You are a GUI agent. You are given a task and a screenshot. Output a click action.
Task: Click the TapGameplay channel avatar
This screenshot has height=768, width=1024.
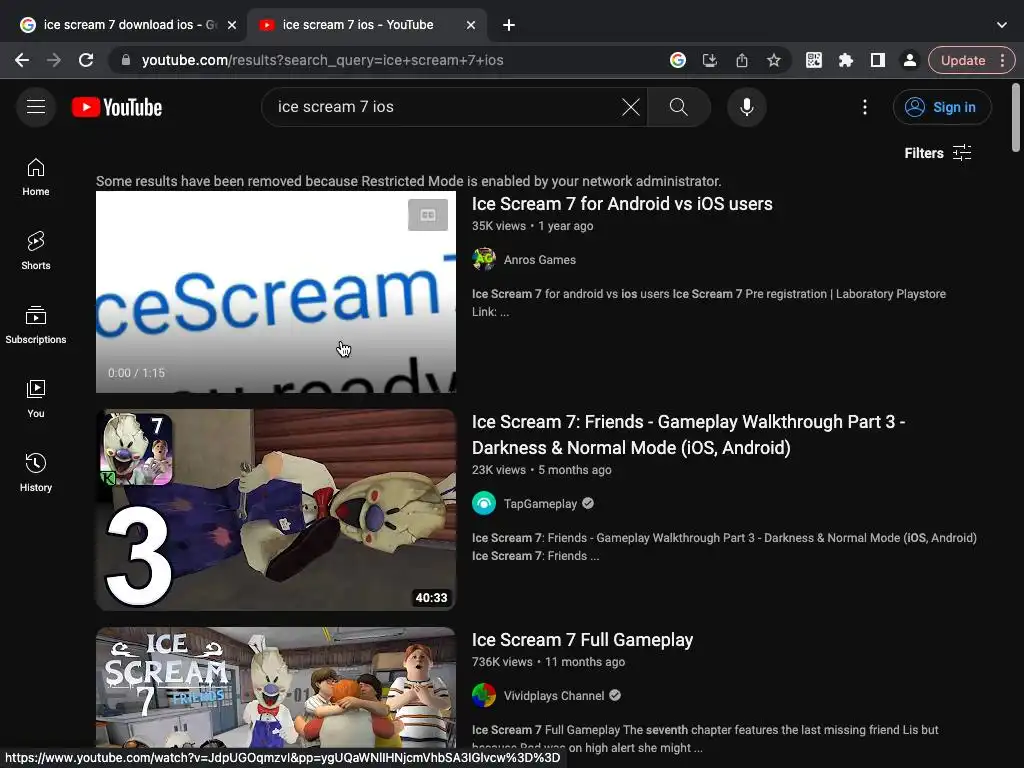[x=484, y=504]
